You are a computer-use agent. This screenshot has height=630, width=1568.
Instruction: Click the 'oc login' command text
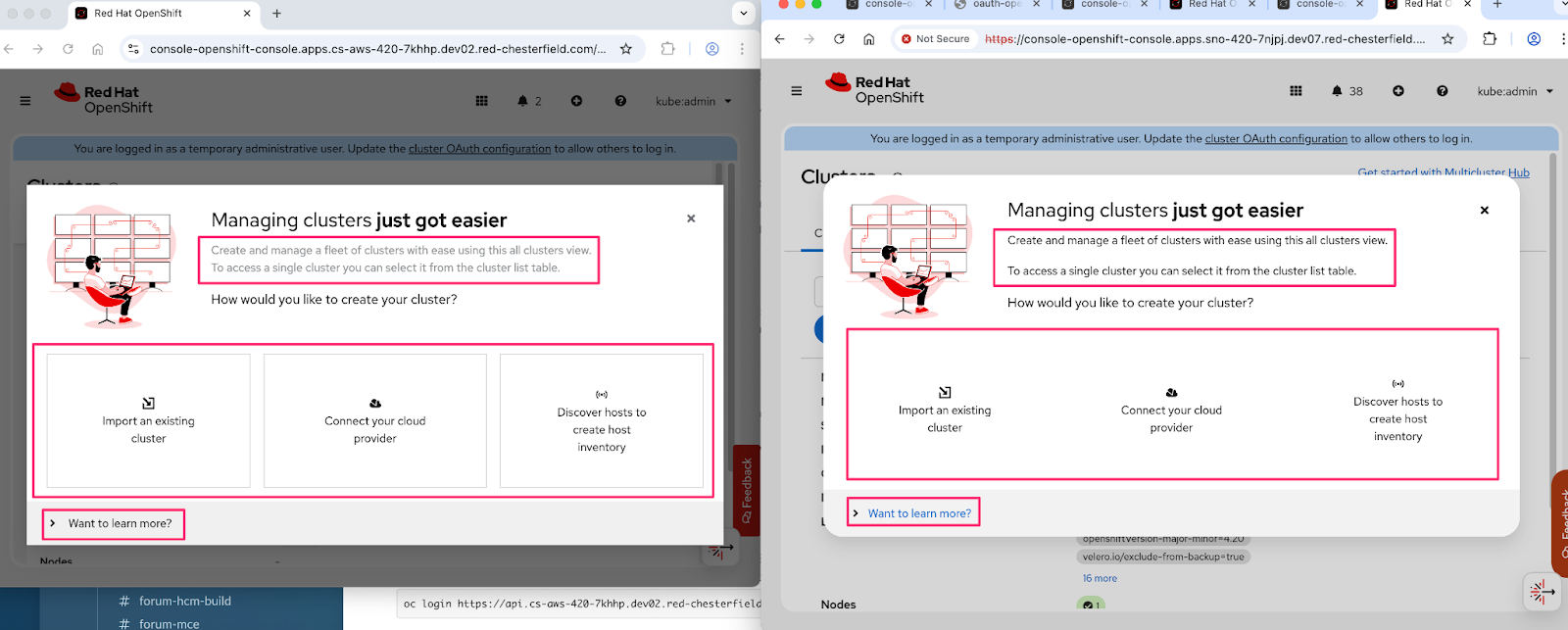point(582,604)
